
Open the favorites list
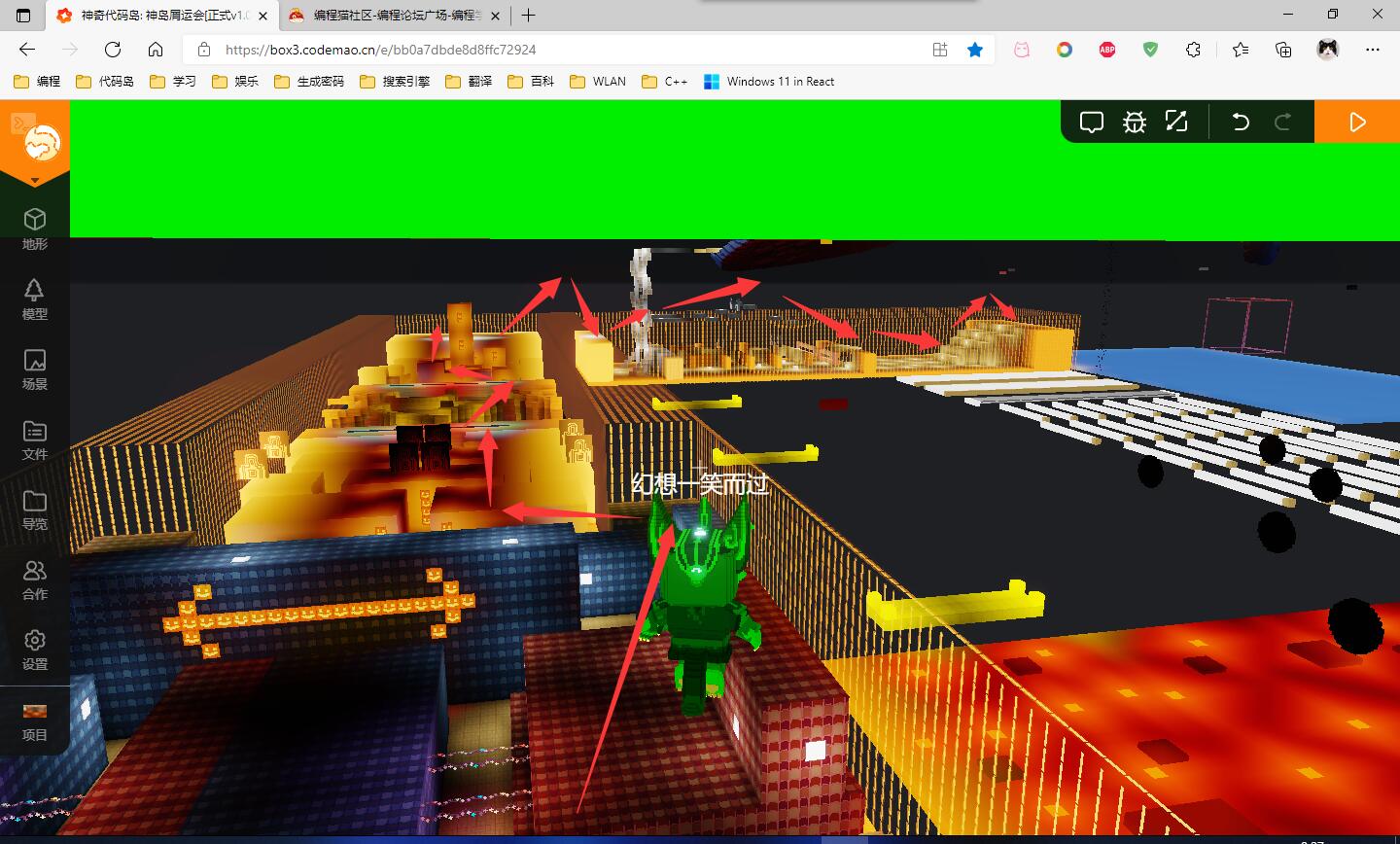click(1241, 50)
